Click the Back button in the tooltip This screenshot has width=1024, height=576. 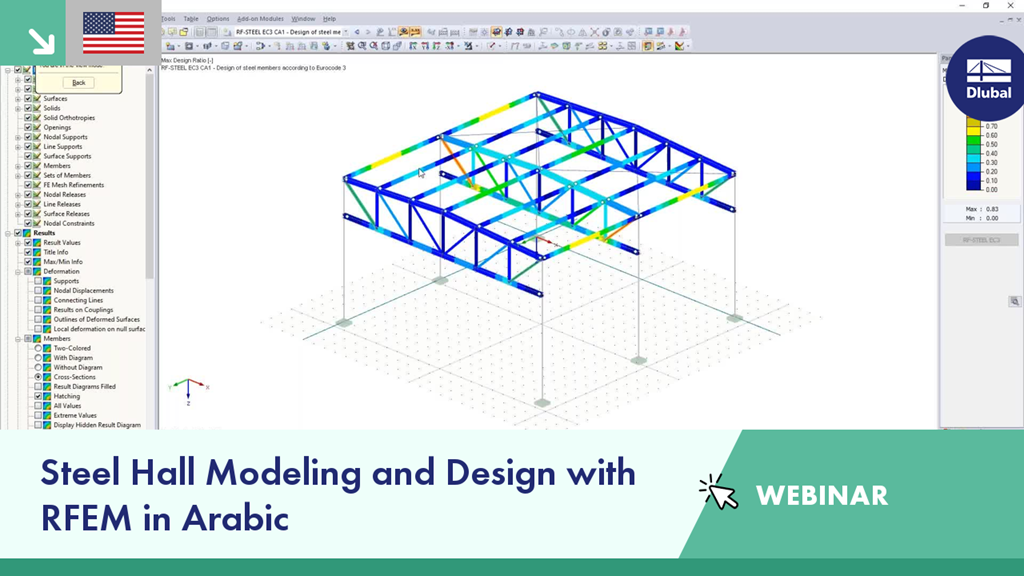pos(78,83)
